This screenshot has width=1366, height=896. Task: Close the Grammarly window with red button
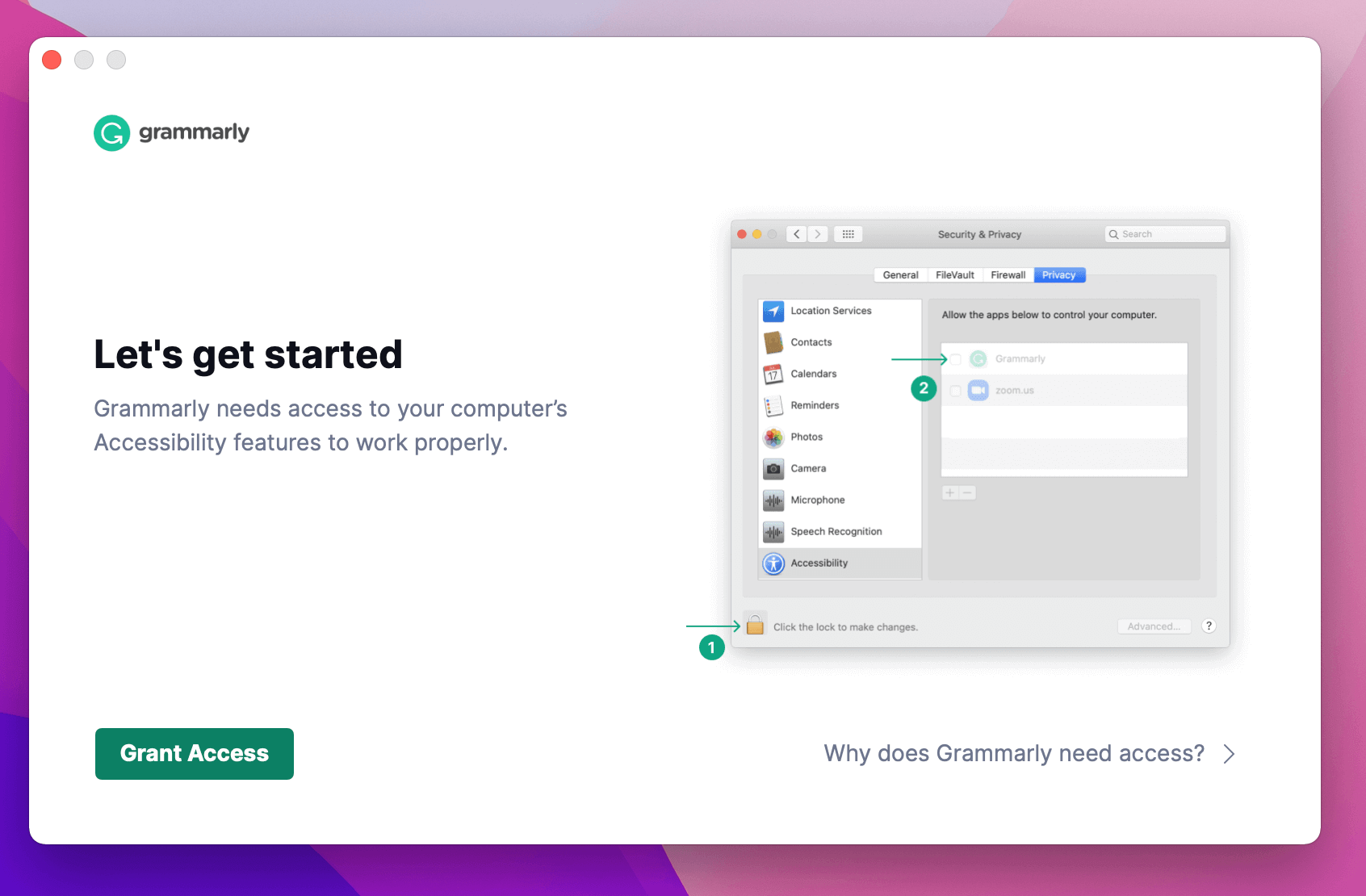click(52, 60)
